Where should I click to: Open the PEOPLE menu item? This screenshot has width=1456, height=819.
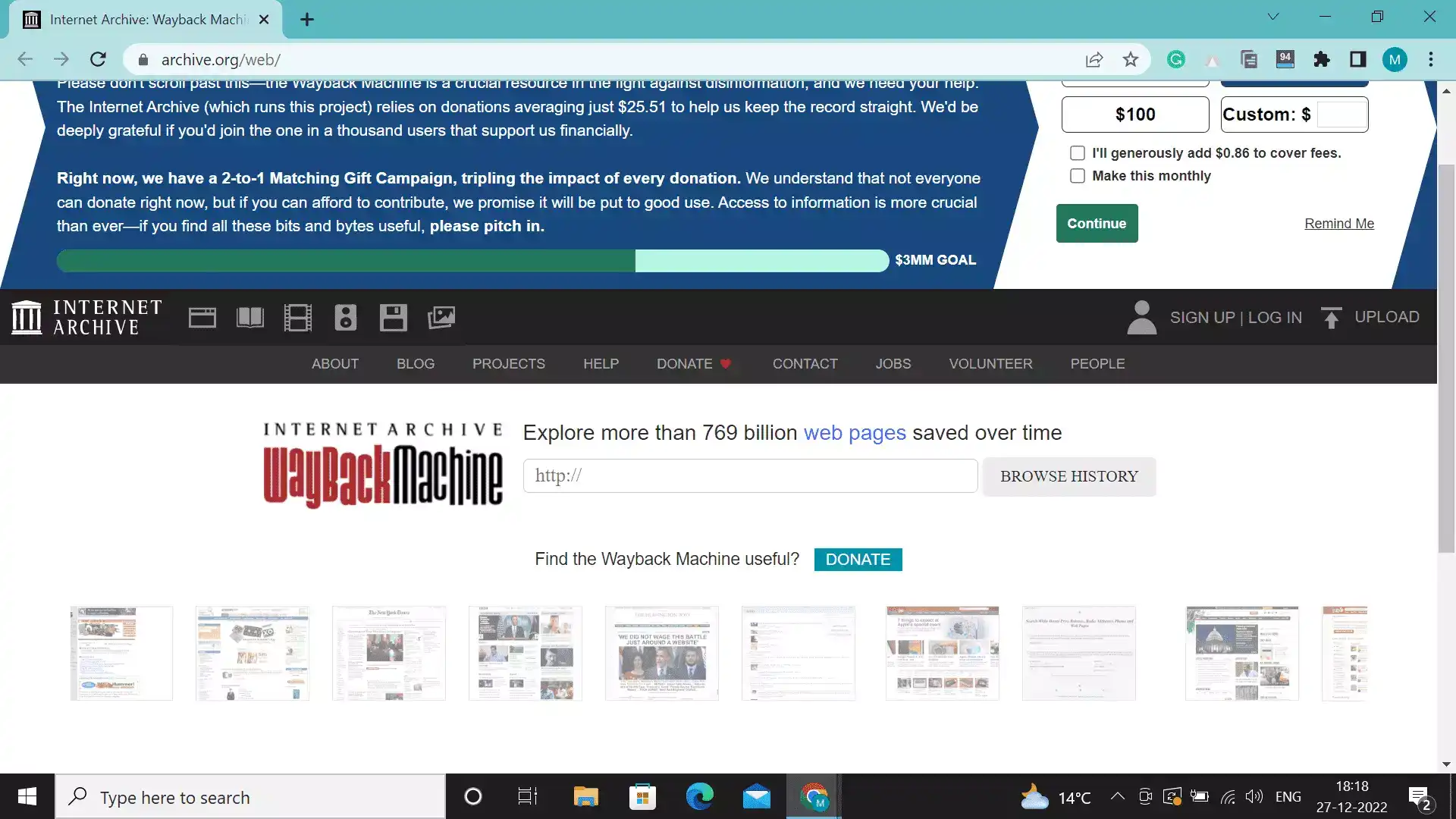(1098, 364)
